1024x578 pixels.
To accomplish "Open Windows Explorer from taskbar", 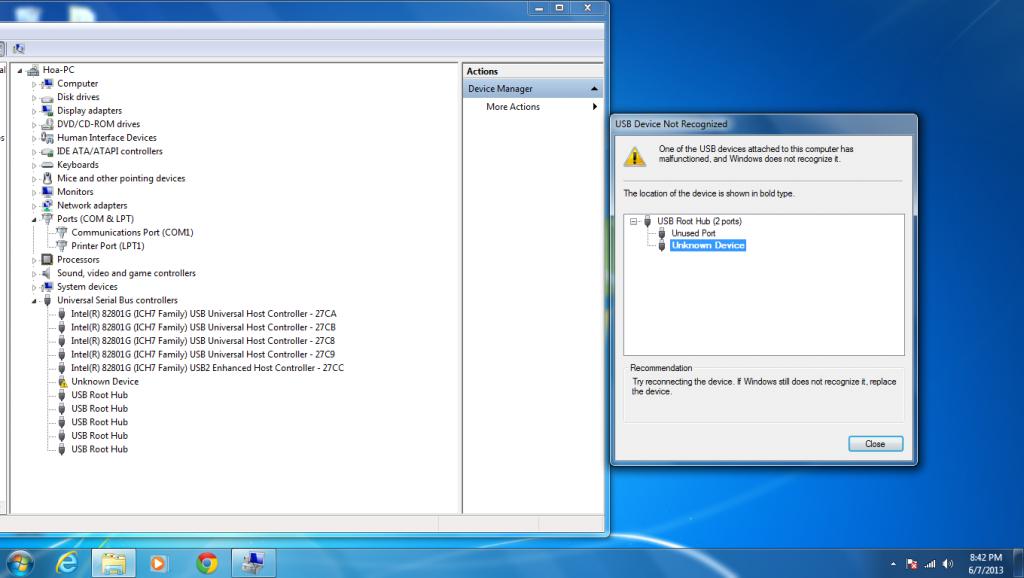I will tap(114, 563).
